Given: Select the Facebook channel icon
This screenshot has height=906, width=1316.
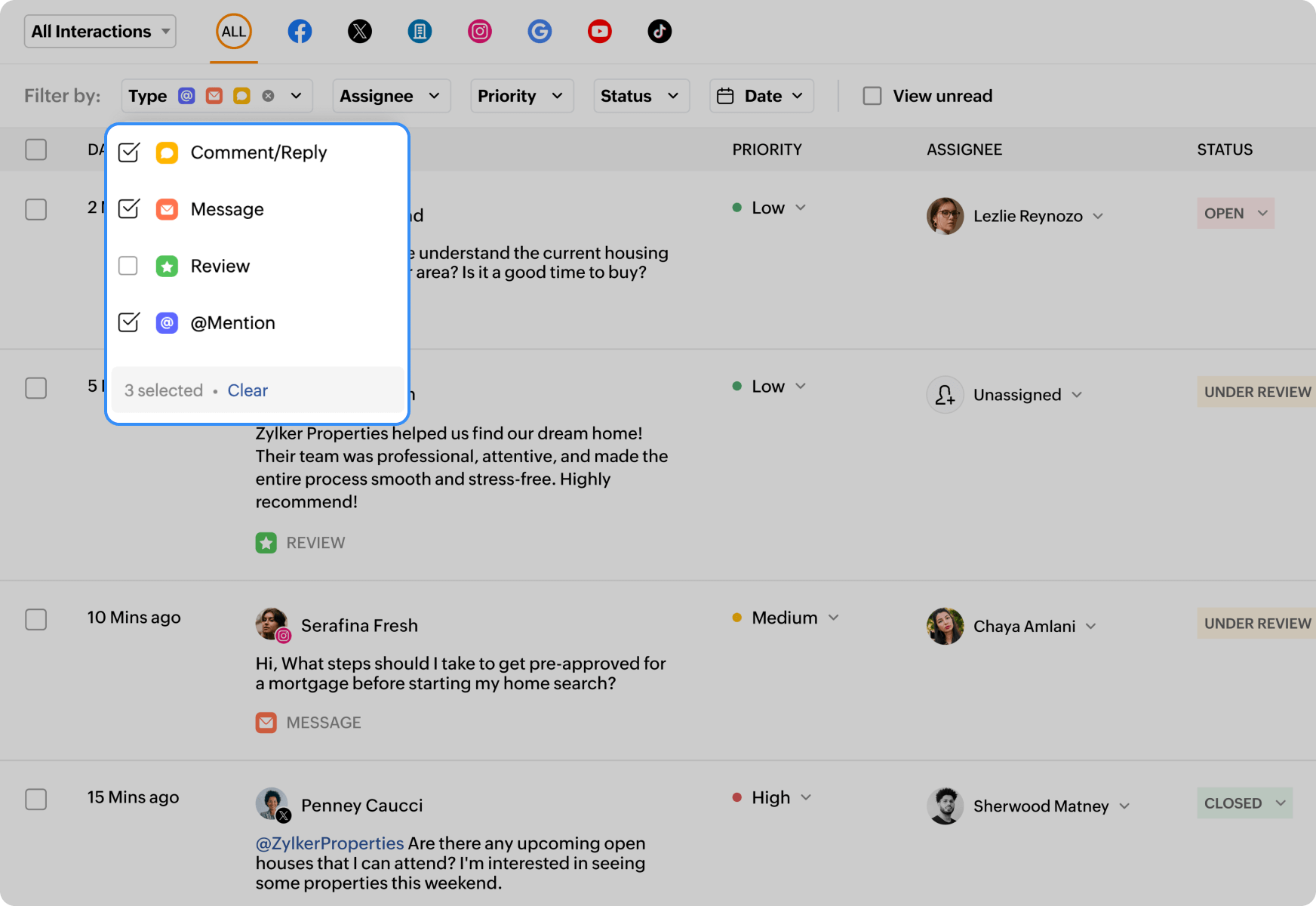Looking at the screenshot, I should [300, 31].
